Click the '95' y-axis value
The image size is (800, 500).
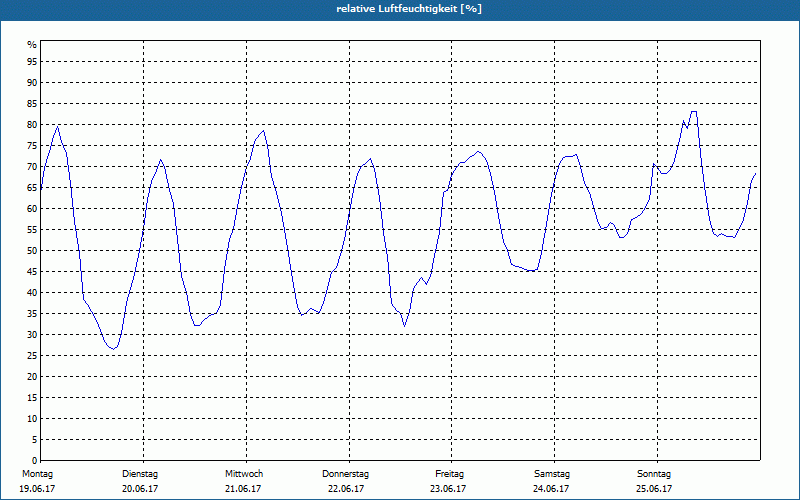tap(32, 62)
